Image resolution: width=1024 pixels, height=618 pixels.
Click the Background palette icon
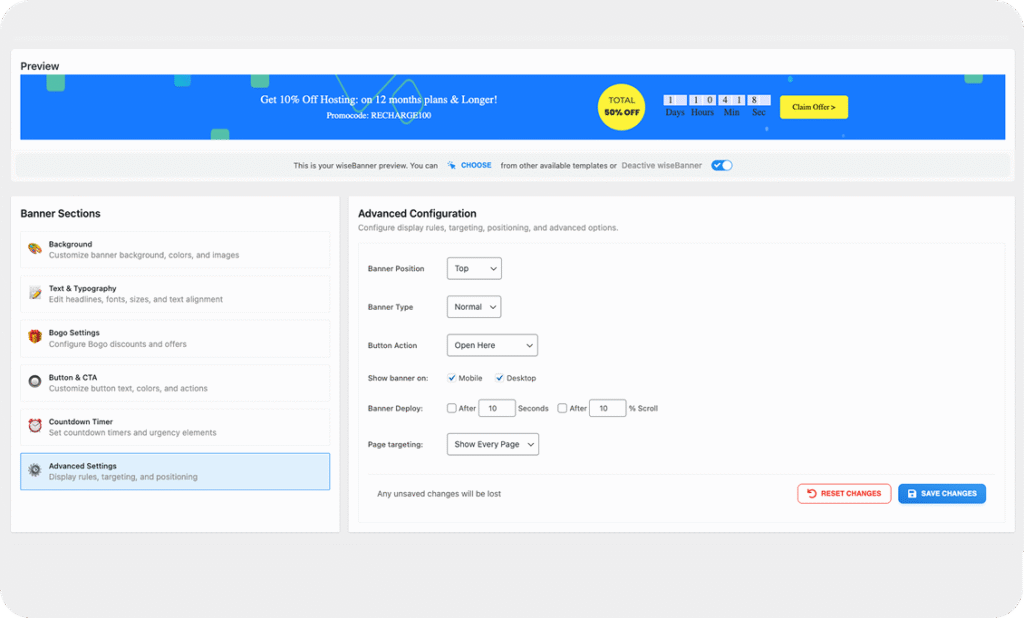click(35, 249)
